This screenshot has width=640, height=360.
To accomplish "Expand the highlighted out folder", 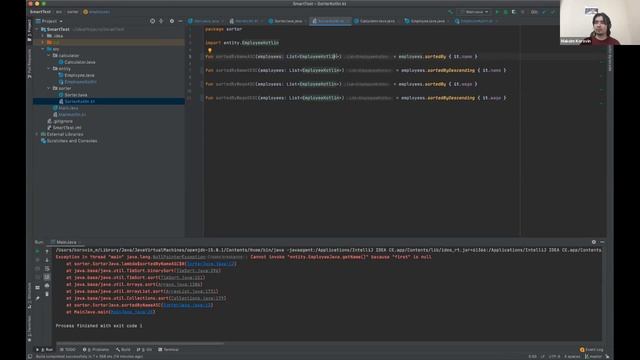I will point(43,42).
